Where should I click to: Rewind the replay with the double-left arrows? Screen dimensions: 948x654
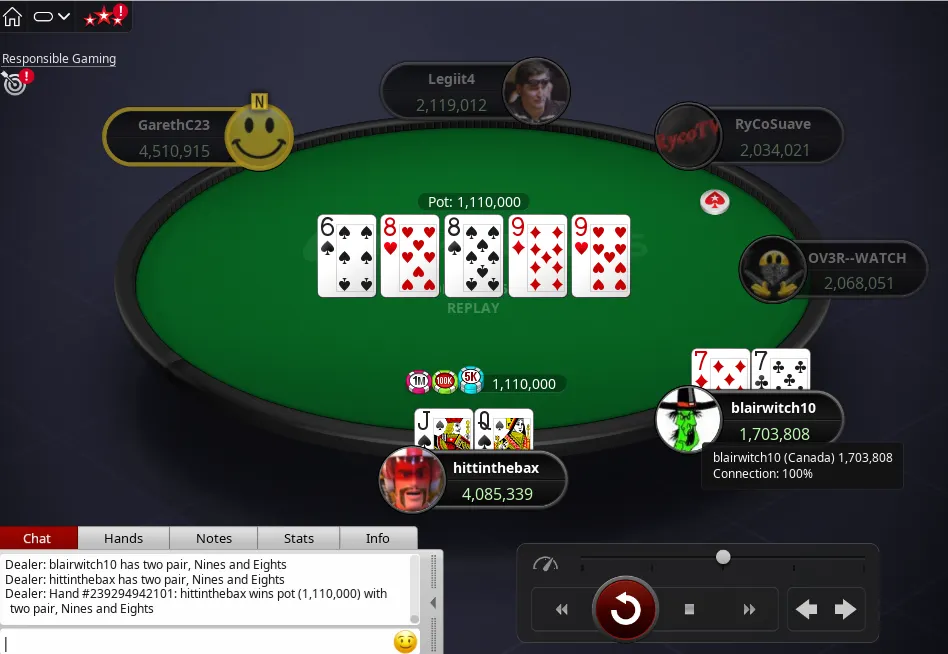(x=562, y=609)
